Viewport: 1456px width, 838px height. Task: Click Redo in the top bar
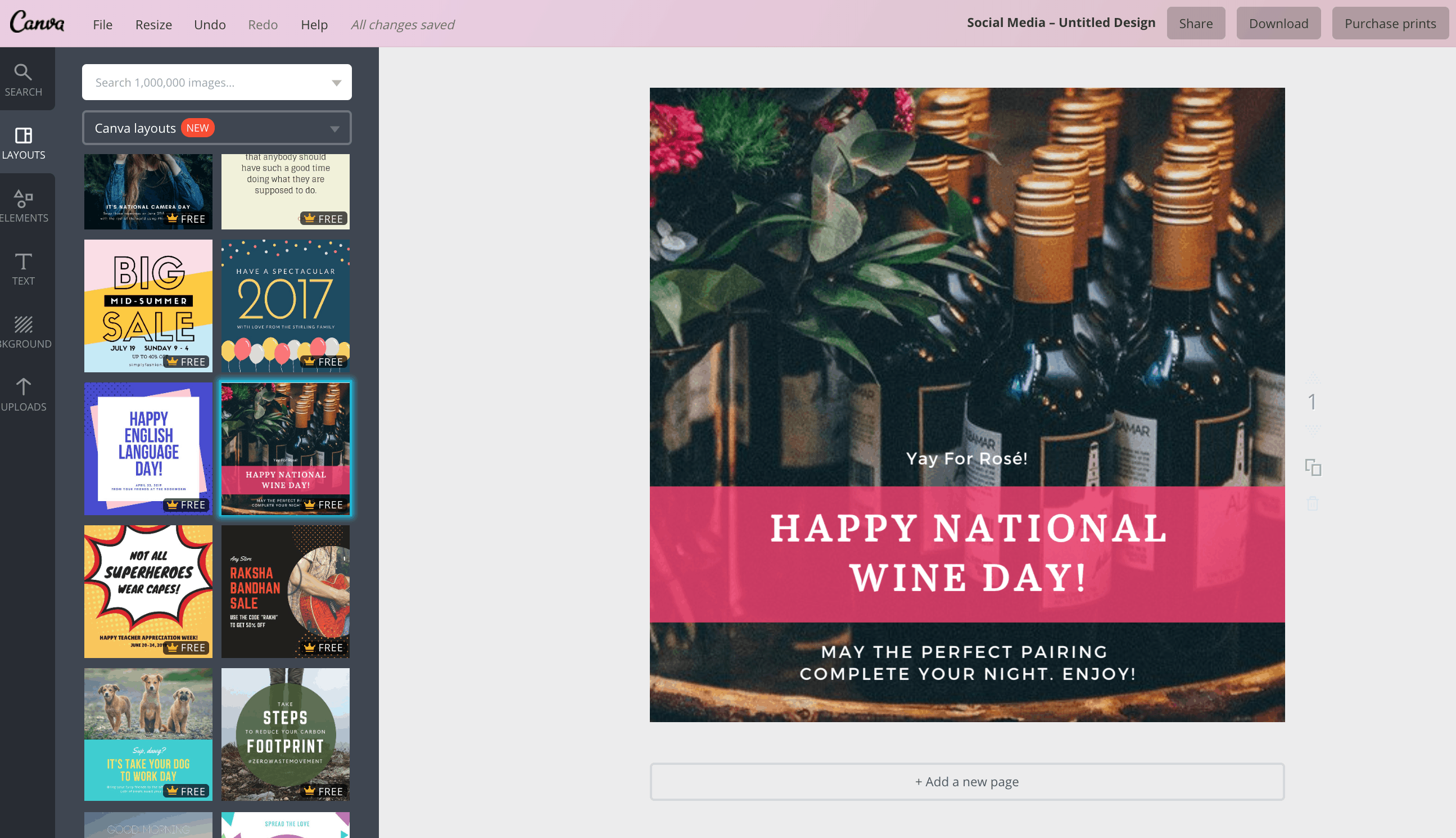point(263,24)
